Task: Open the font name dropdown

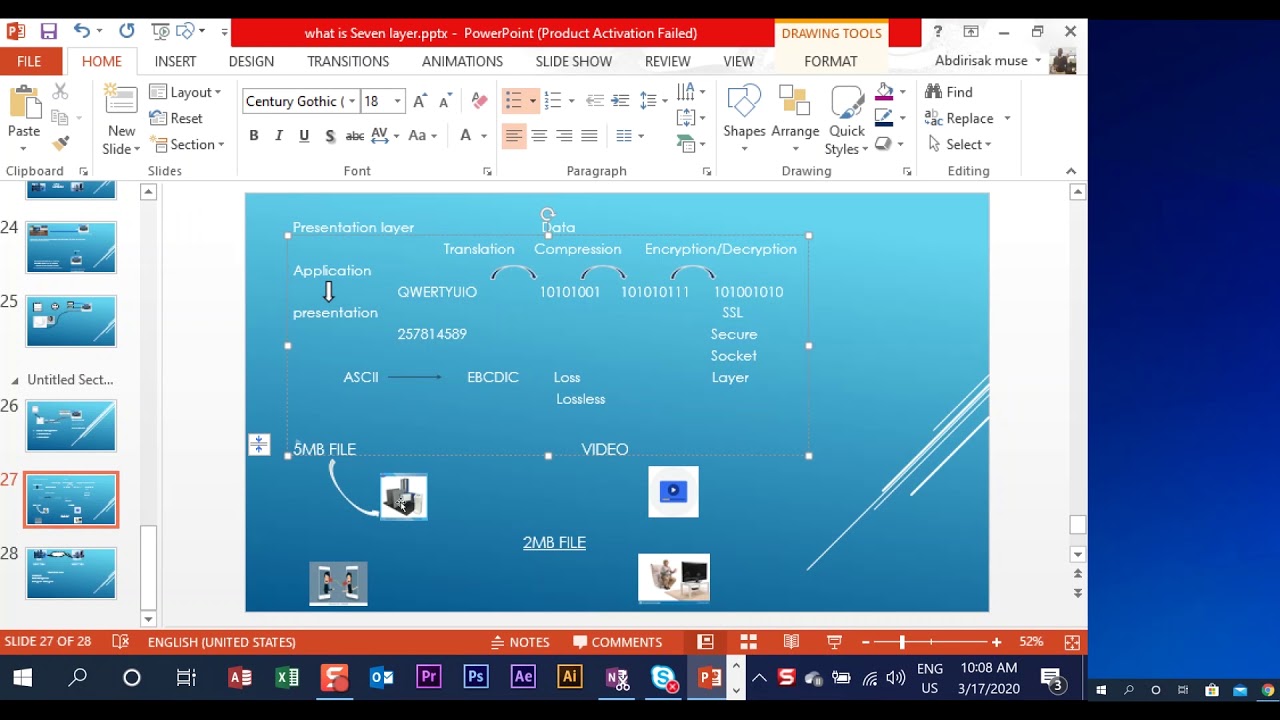Action: pyautogui.click(x=352, y=101)
